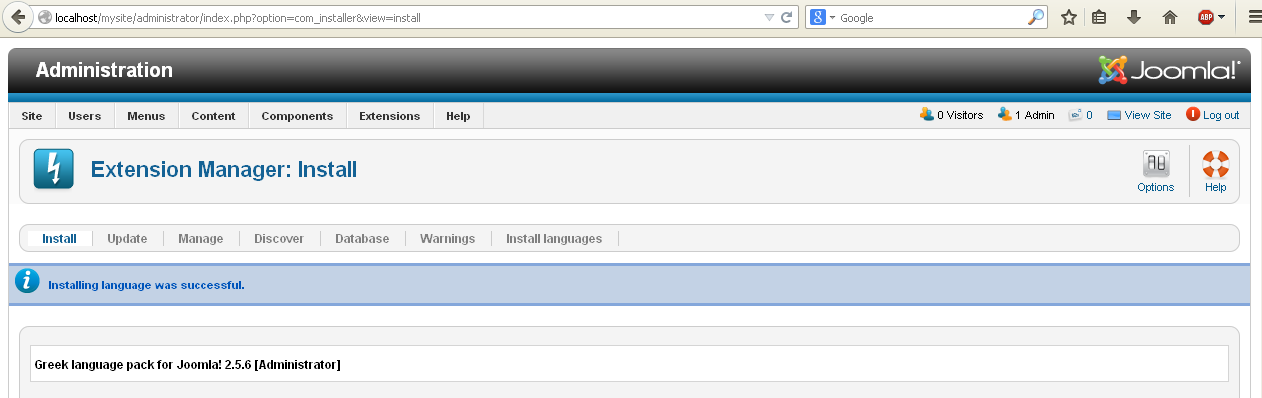Switch to the Database tab
The width and height of the screenshot is (1262, 398).
pyautogui.click(x=362, y=239)
